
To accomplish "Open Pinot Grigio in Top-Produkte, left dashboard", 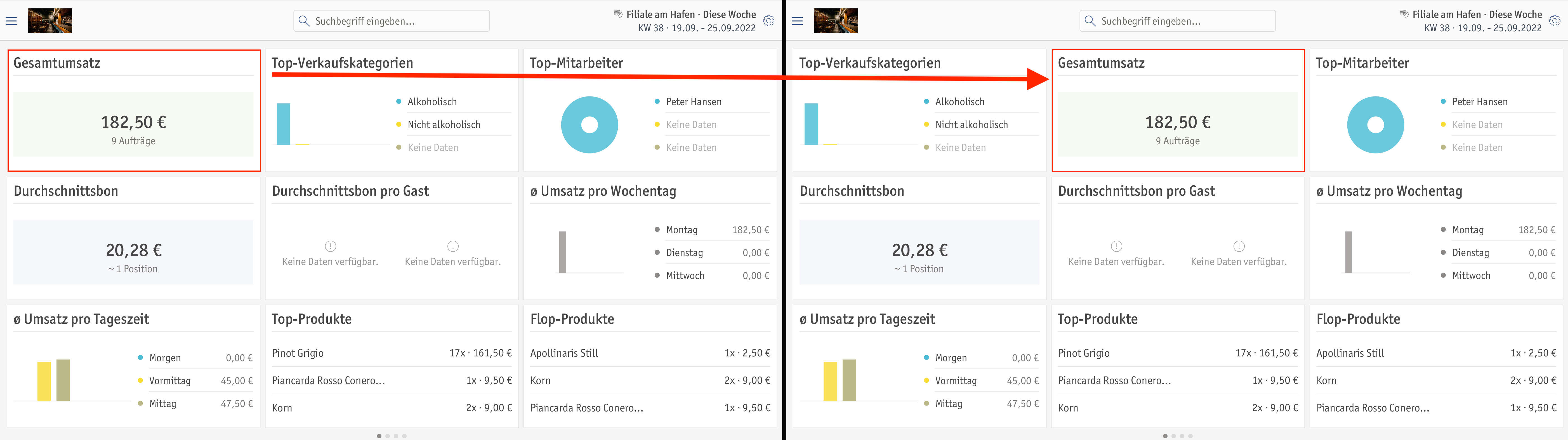I will (392, 353).
